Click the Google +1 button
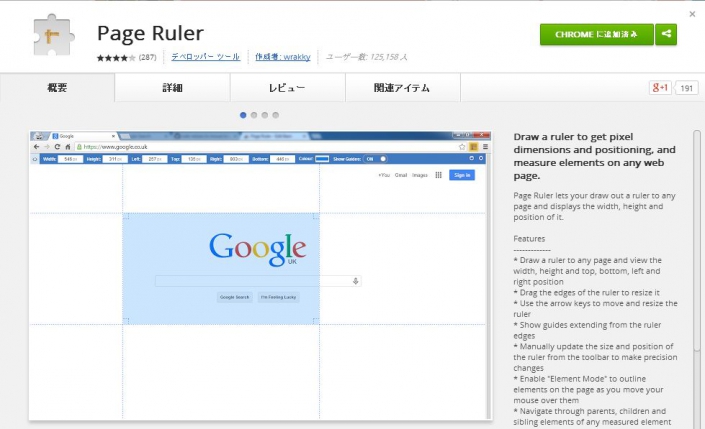This screenshot has height=429, width=705. (x=660, y=88)
